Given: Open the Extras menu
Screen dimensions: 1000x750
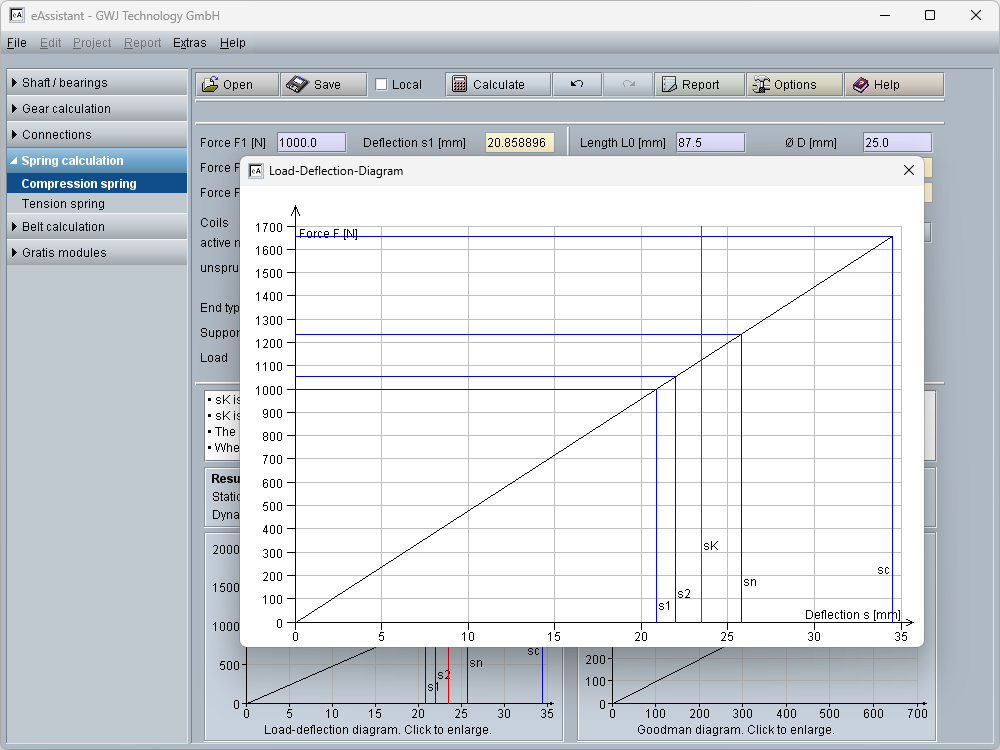Looking at the screenshot, I should pyautogui.click(x=189, y=43).
